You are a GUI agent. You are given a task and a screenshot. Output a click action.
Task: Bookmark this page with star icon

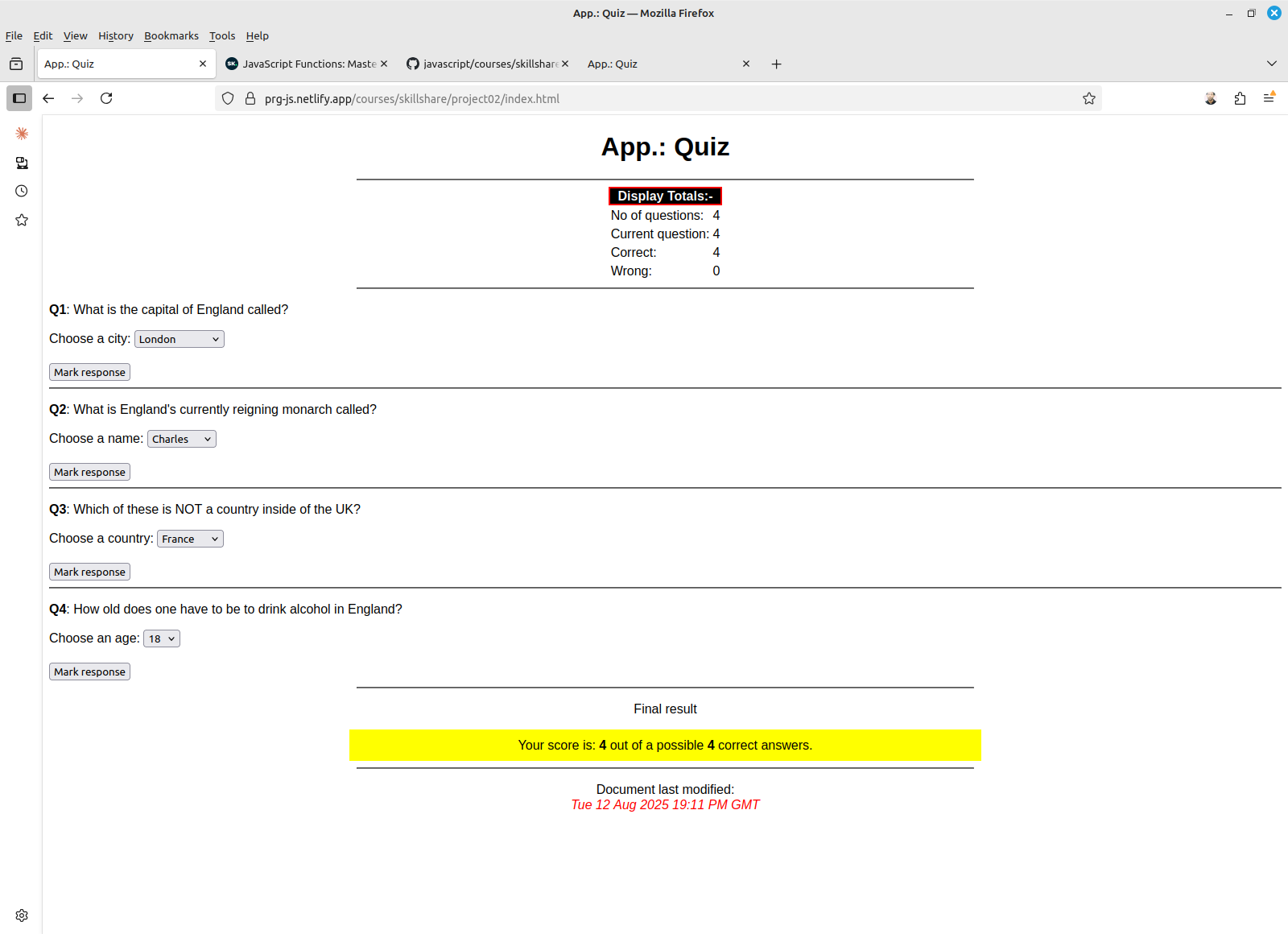tap(1089, 98)
